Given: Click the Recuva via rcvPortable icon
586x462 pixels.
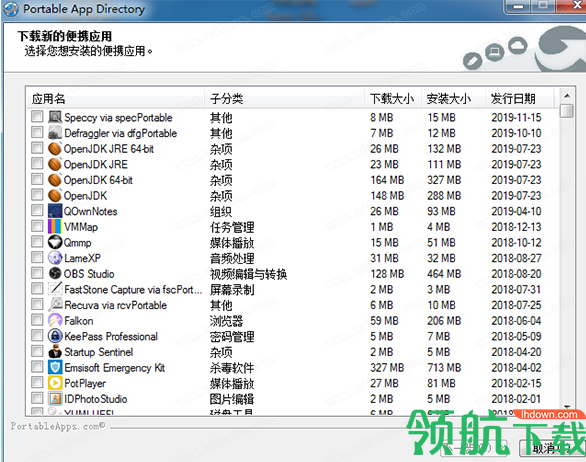Looking at the screenshot, I should pos(55,305).
